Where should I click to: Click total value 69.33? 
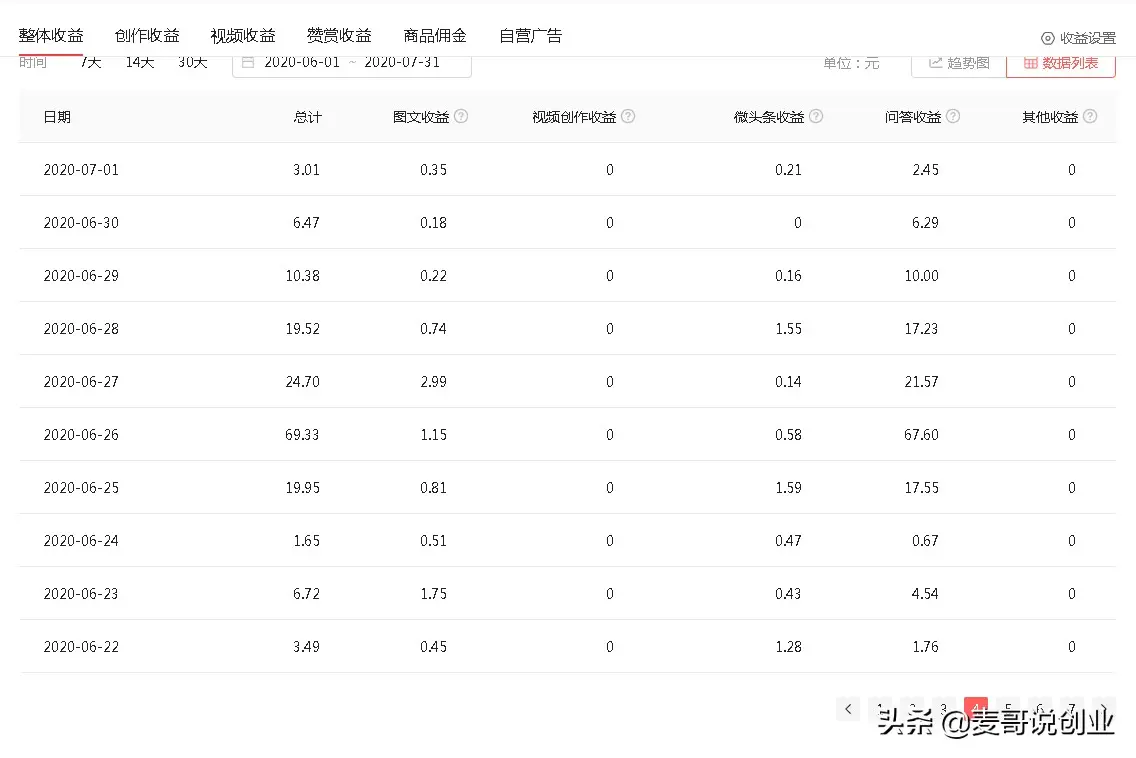302,435
